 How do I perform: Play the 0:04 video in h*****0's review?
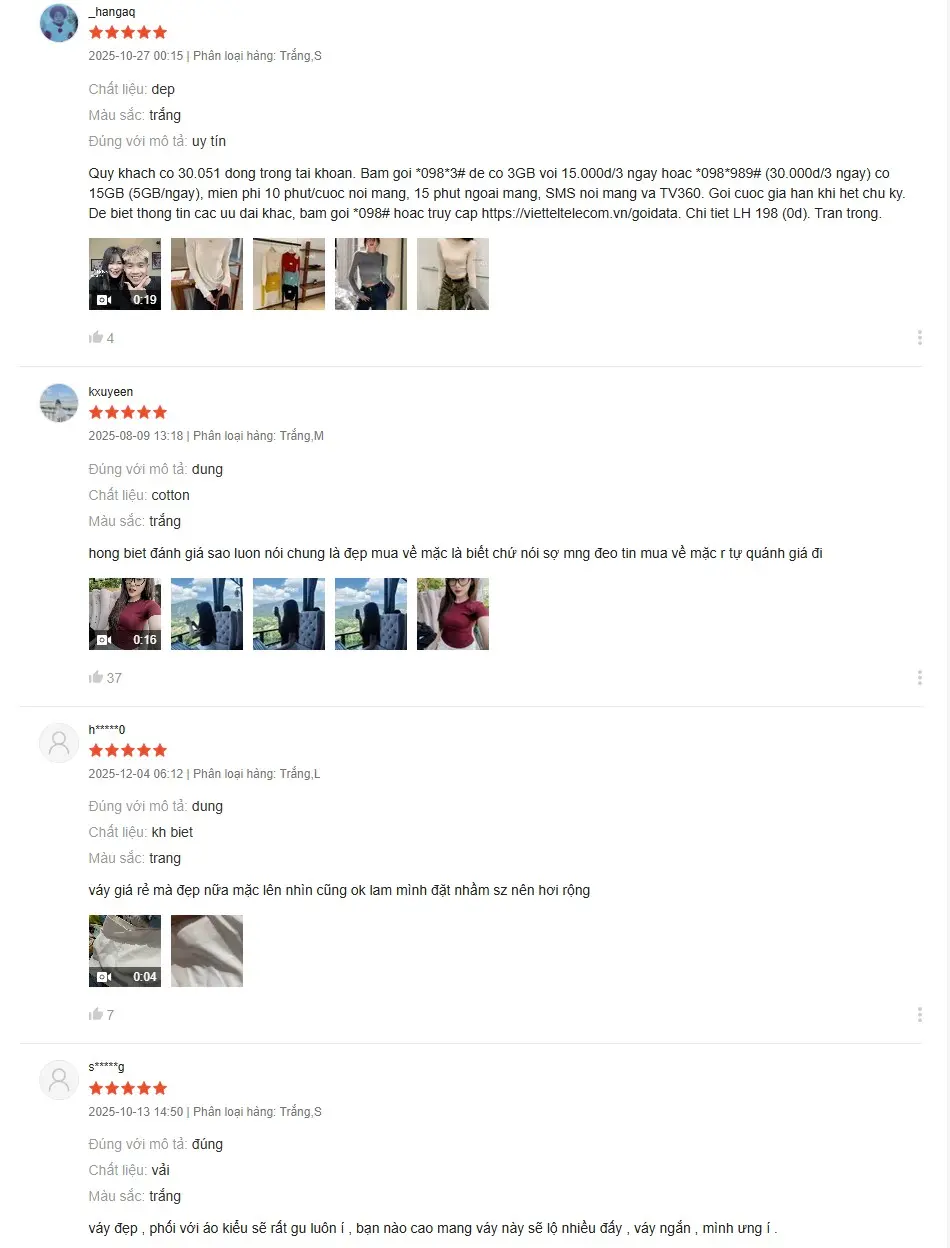tap(125, 951)
